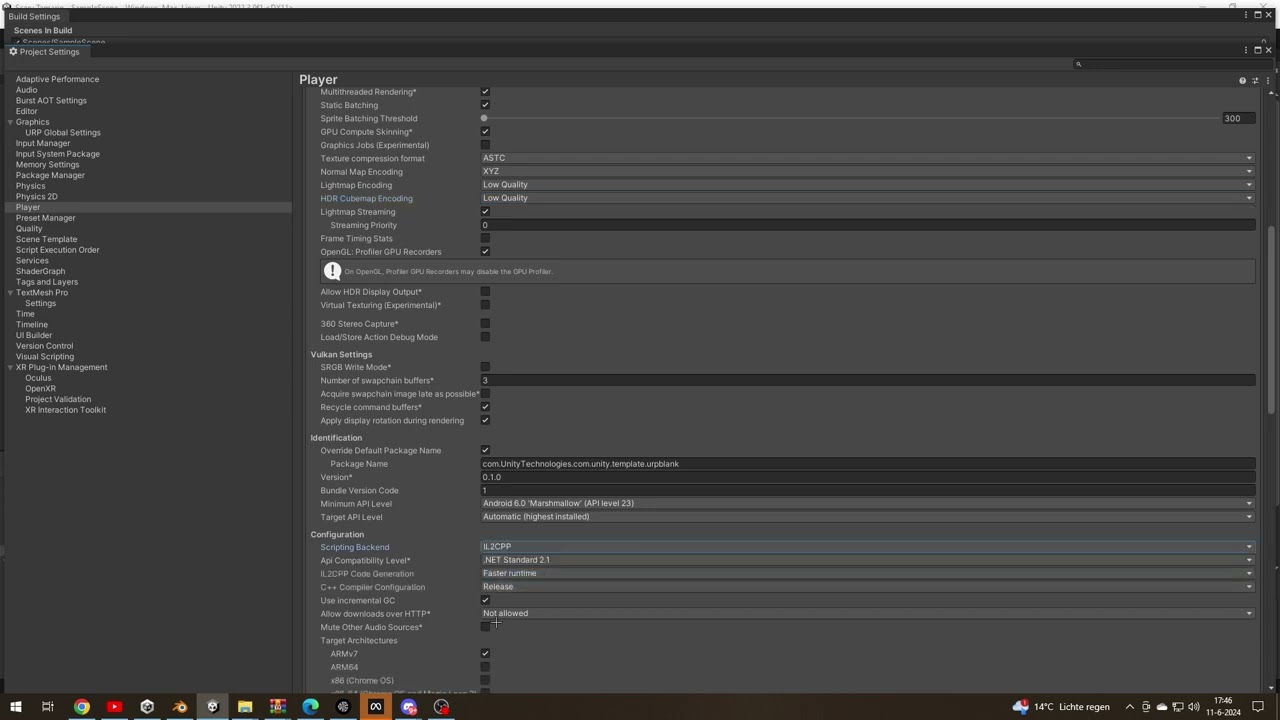Screen dimensions: 1280x720
Task: Open Blender from the taskbar
Action: pos(180,707)
